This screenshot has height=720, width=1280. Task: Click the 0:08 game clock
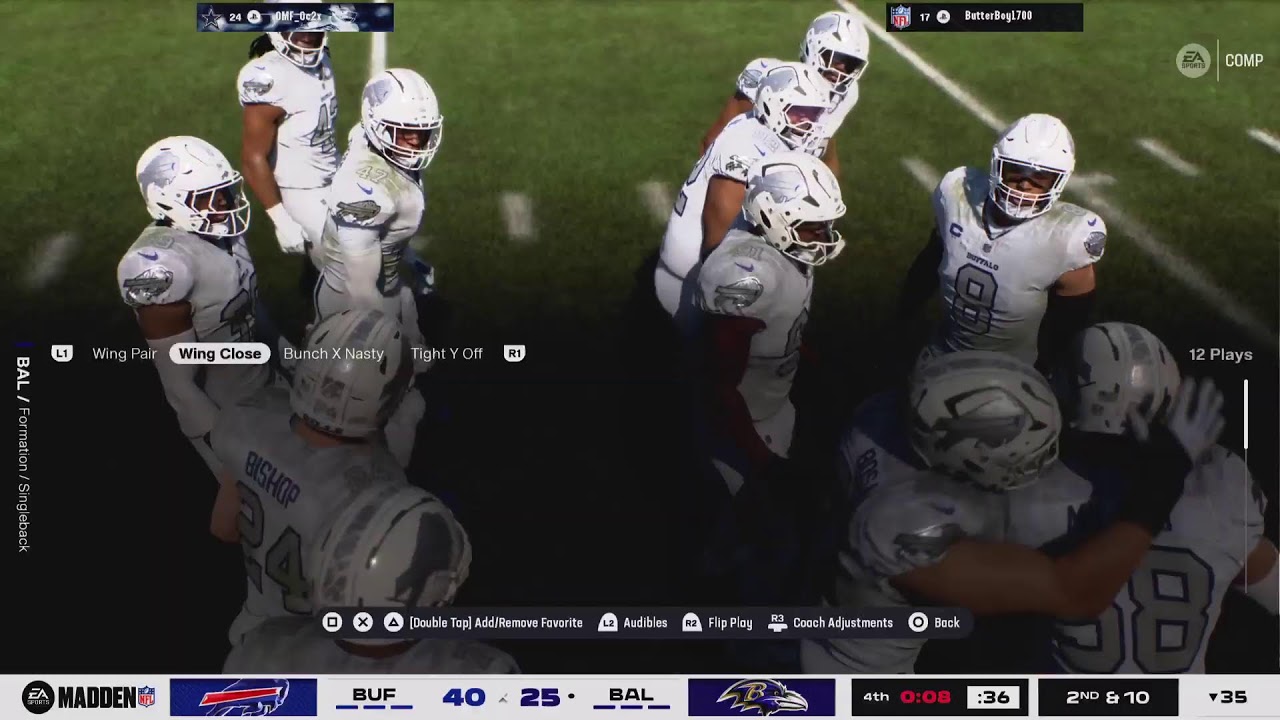925,697
